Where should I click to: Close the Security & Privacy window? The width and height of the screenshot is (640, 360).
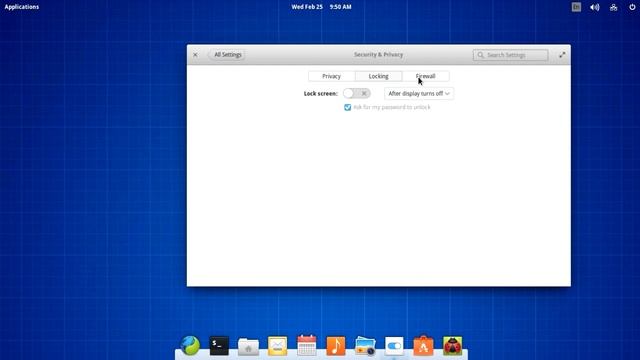click(x=195, y=55)
